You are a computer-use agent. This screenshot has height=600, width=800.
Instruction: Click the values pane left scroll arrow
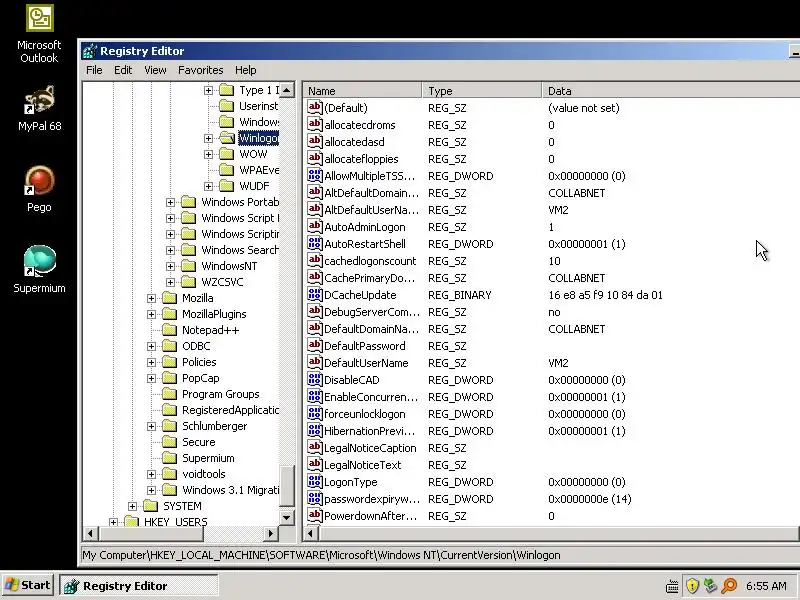coord(310,534)
